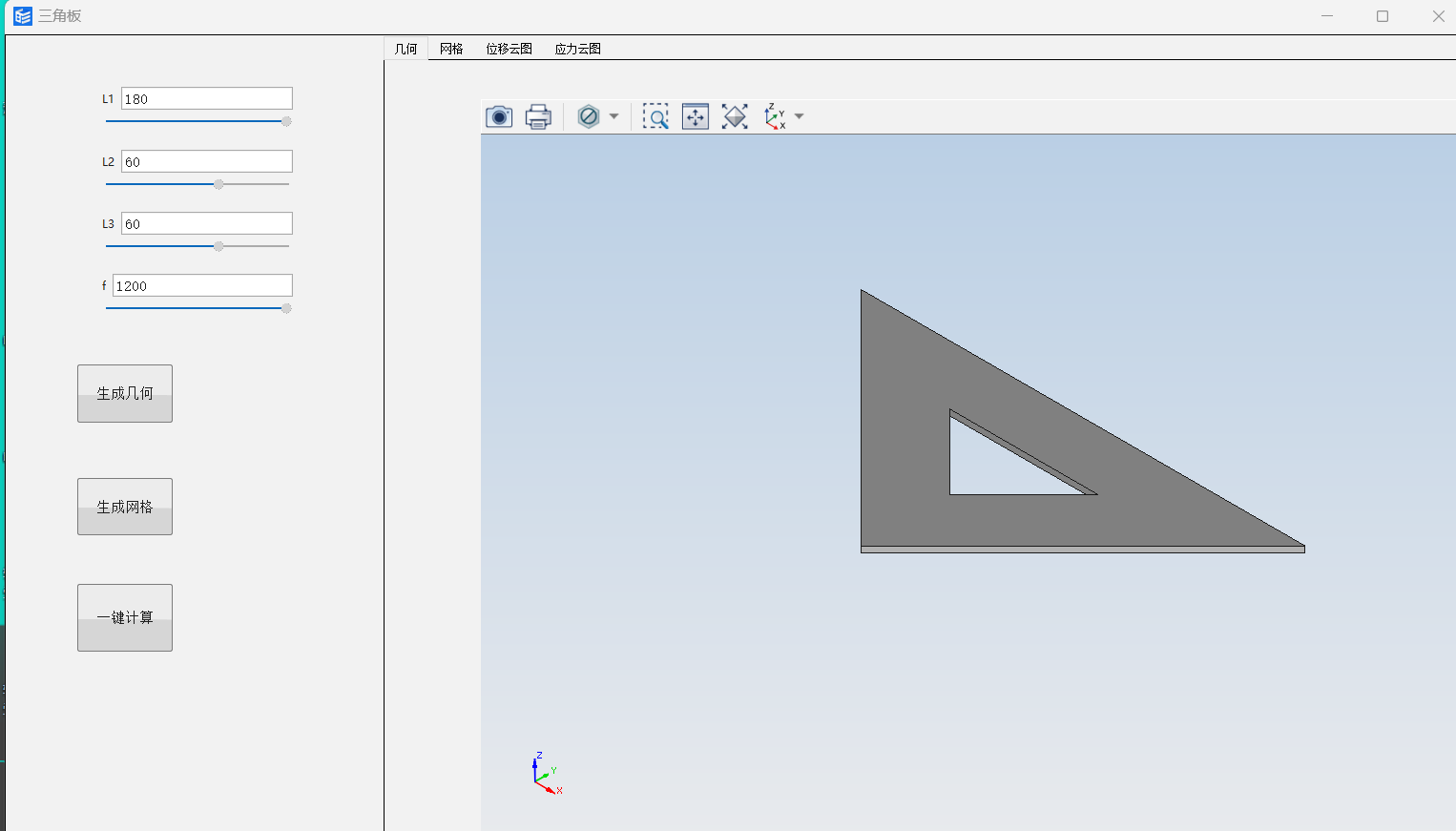
Task: Click the default view diamond icon
Action: tap(735, 116)
